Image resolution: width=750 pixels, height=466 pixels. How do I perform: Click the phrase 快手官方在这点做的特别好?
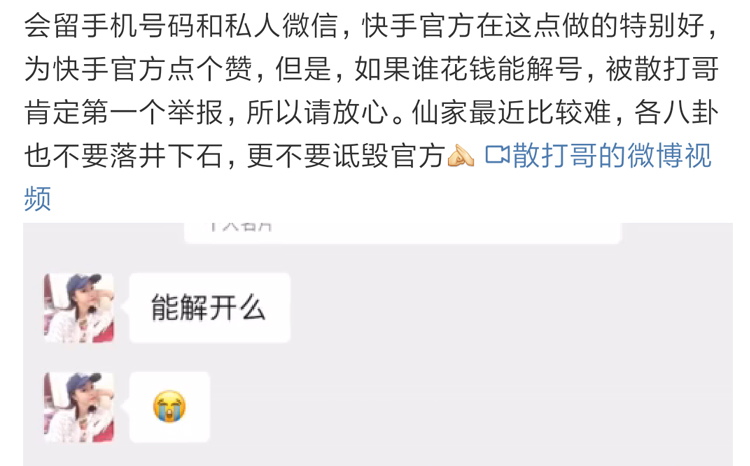pyautogui.click(x=534, y=25)
